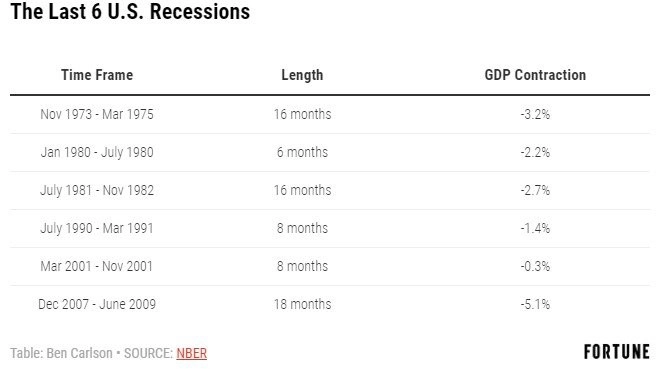Click the July 1990 - Mar 1991 cell
The width and height of the screenshot is (668, 369).
click(x=97, y=228)
